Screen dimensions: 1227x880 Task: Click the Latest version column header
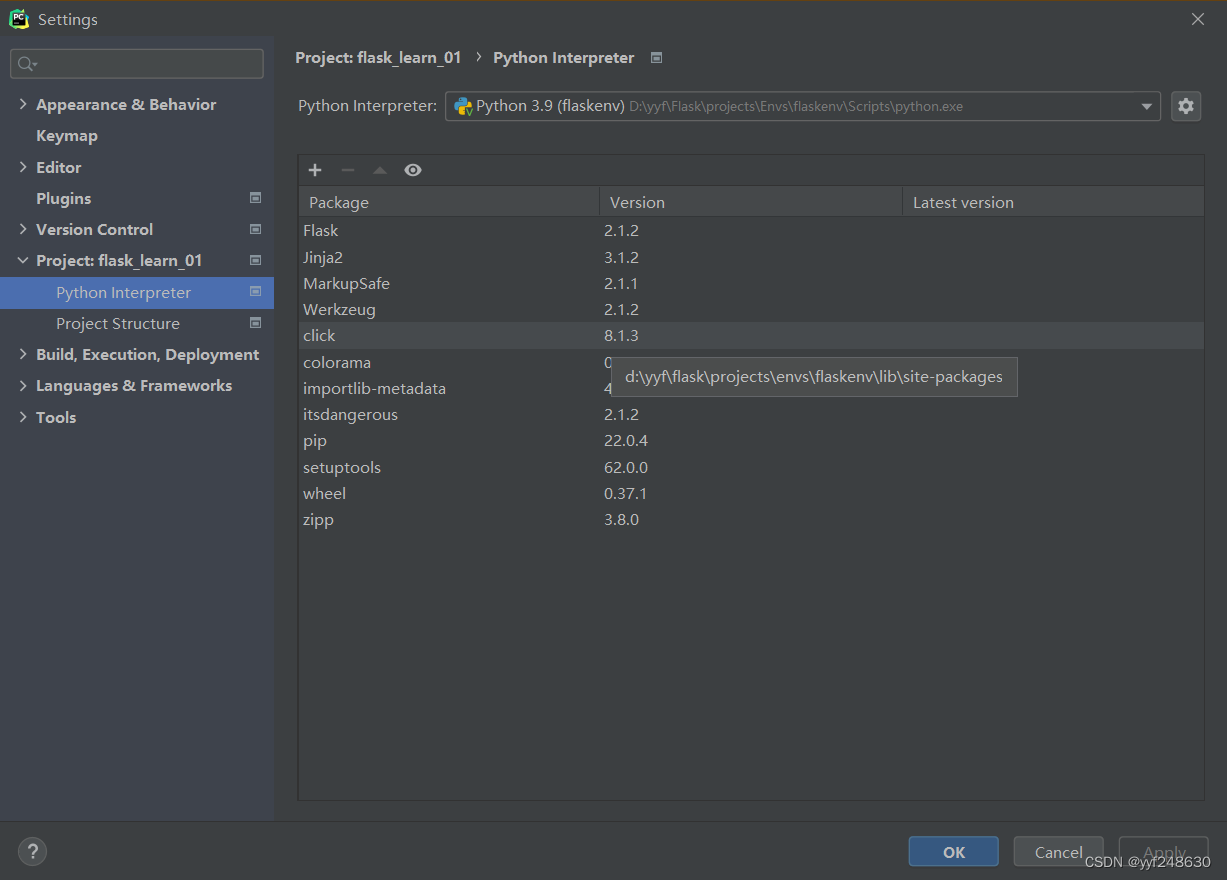pyautogui.click(x=1053, y=202)
